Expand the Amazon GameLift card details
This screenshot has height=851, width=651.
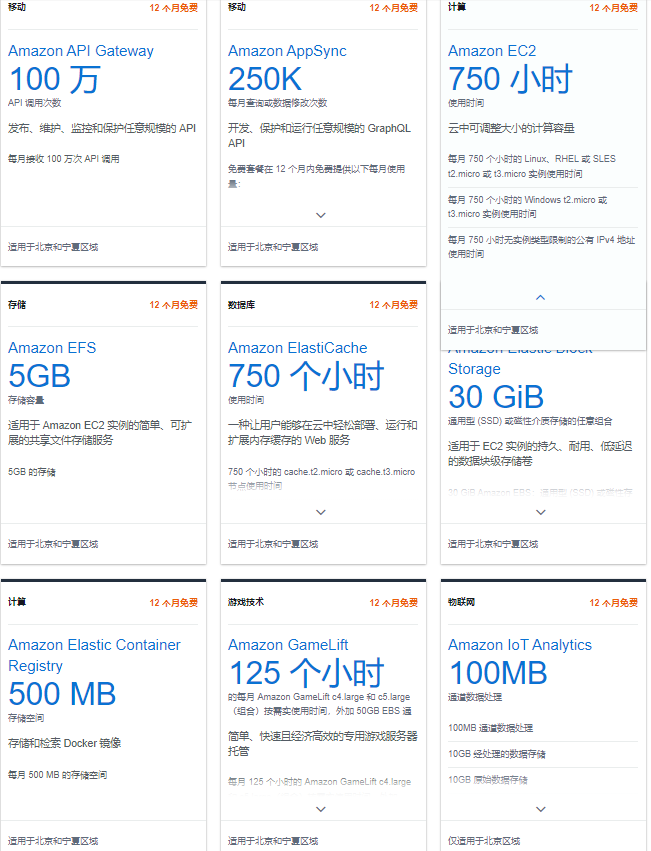(321, 809)
